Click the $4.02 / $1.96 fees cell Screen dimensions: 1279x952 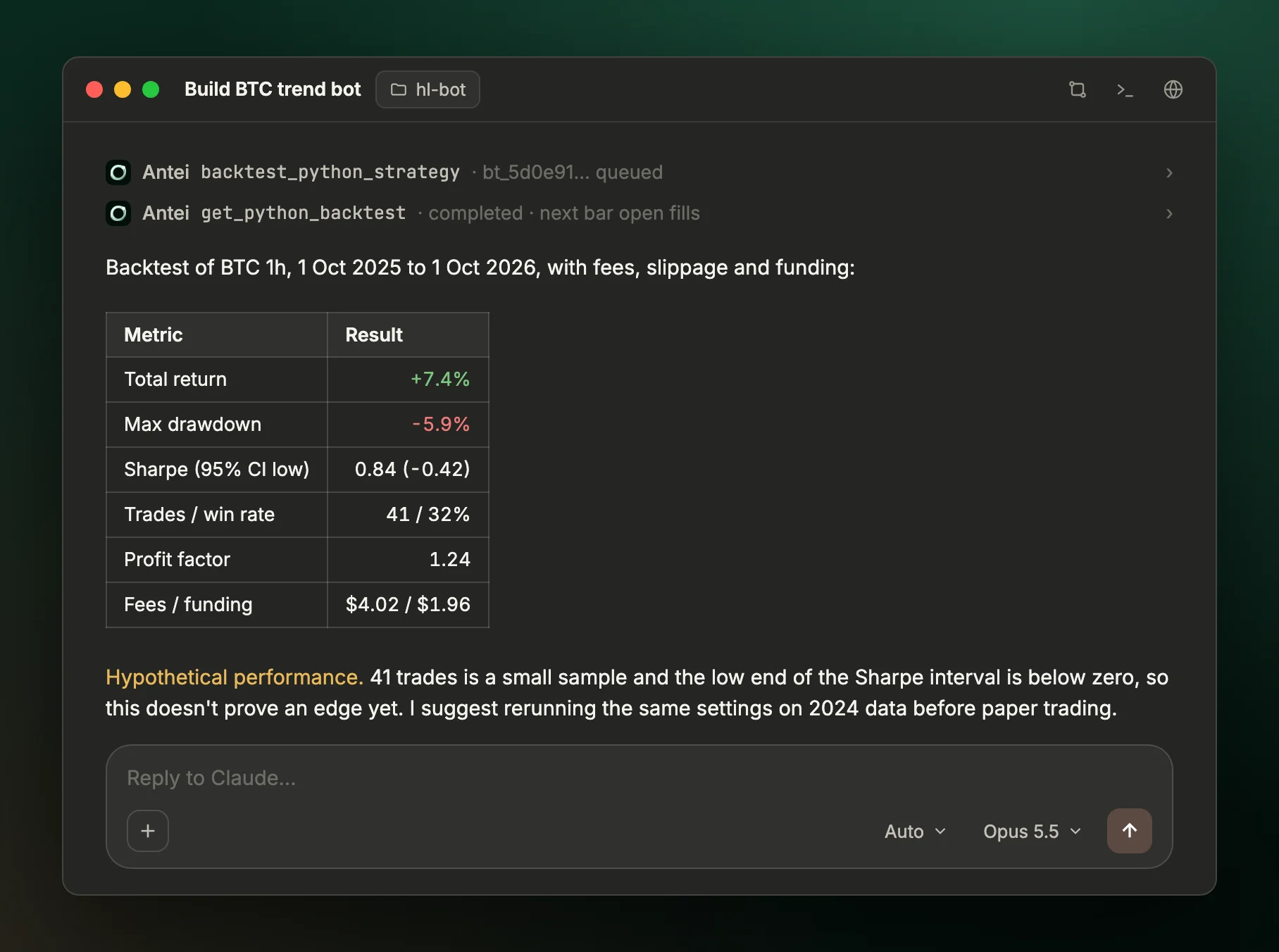click(408, 605)
